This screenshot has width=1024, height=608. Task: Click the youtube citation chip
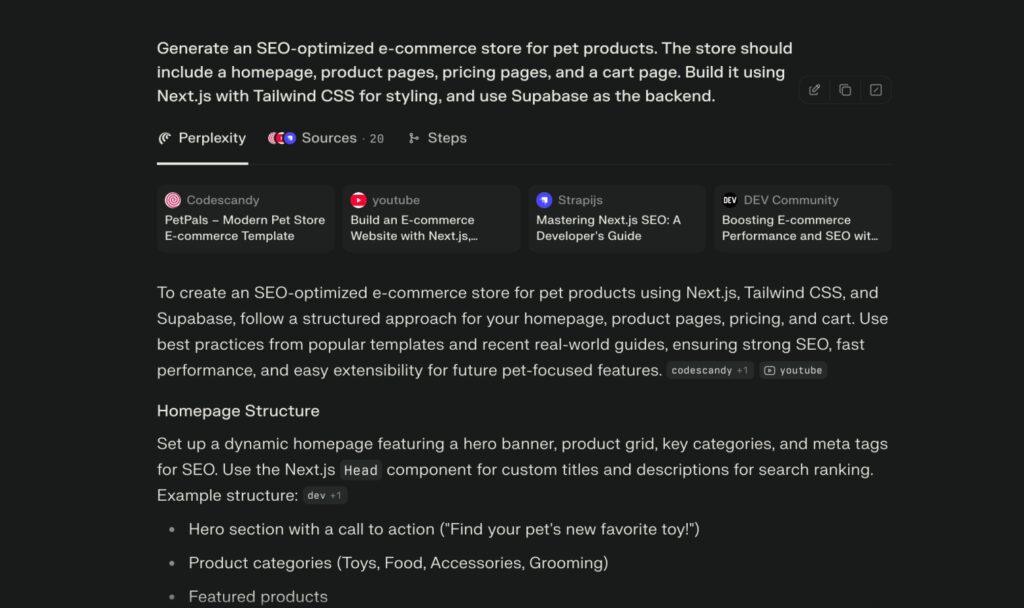[x=793, y=370]
